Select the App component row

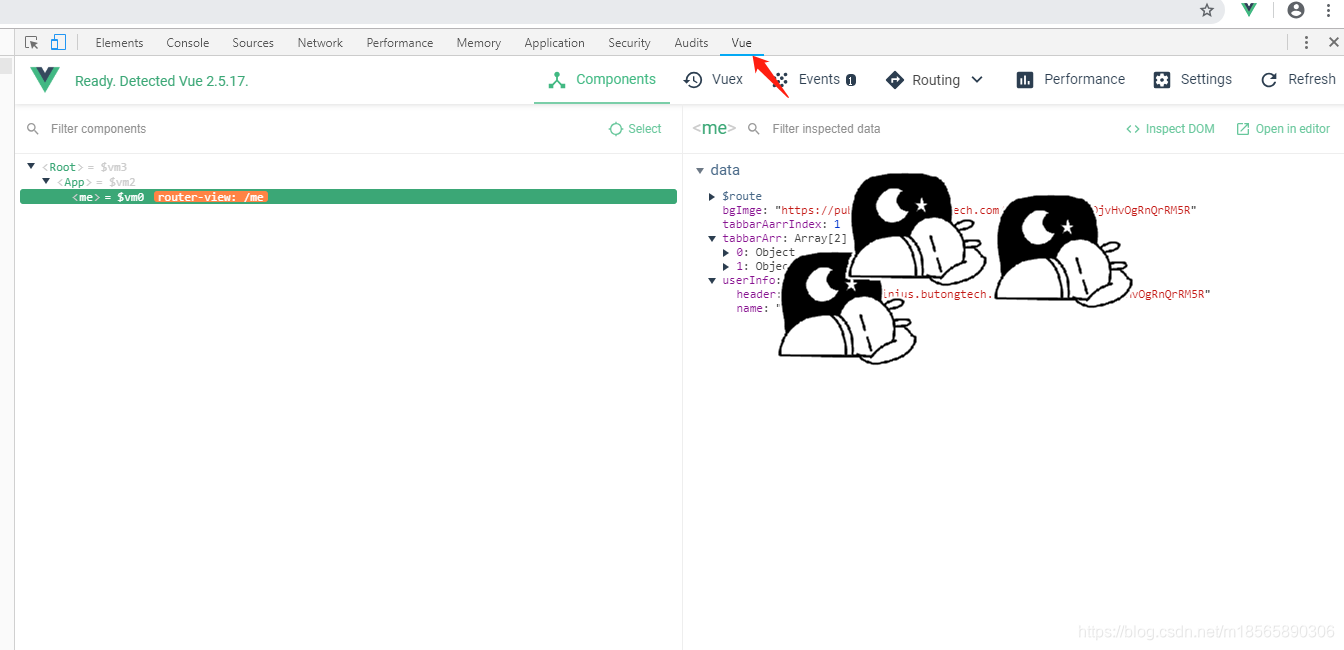pos(348,182)
